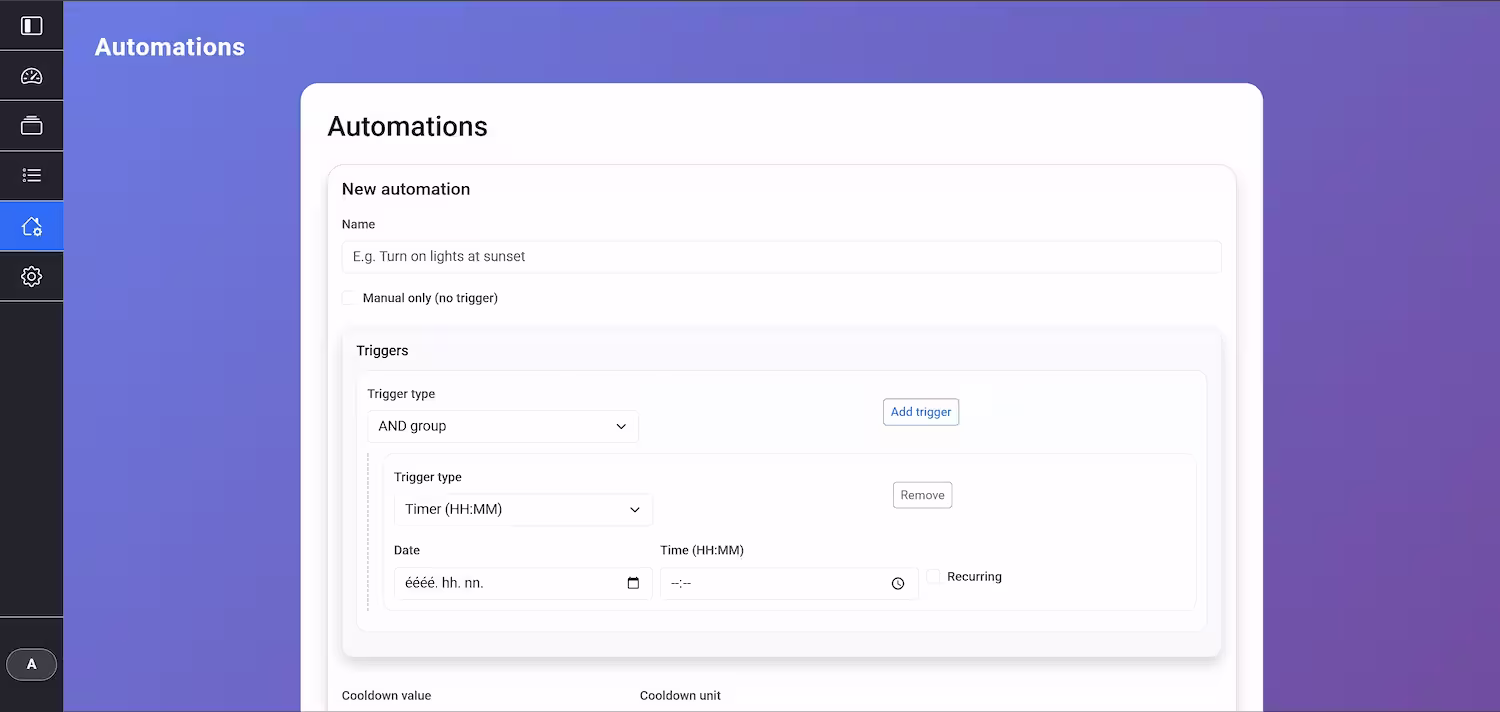The image size is (1500, 712).
Task: Toggle the Recurring checkbox
Action: (934, 576)
